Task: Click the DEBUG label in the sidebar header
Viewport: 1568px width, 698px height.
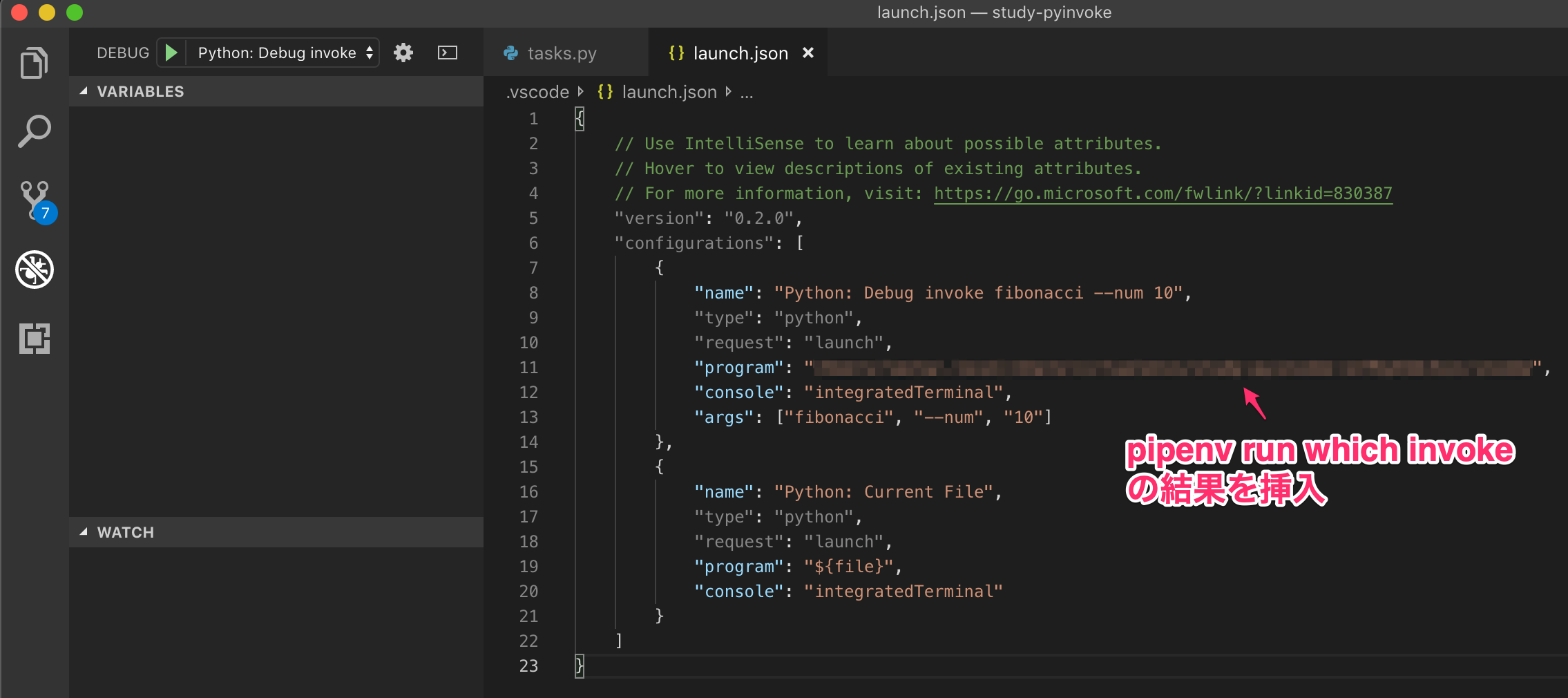Action: coord(123,53)
